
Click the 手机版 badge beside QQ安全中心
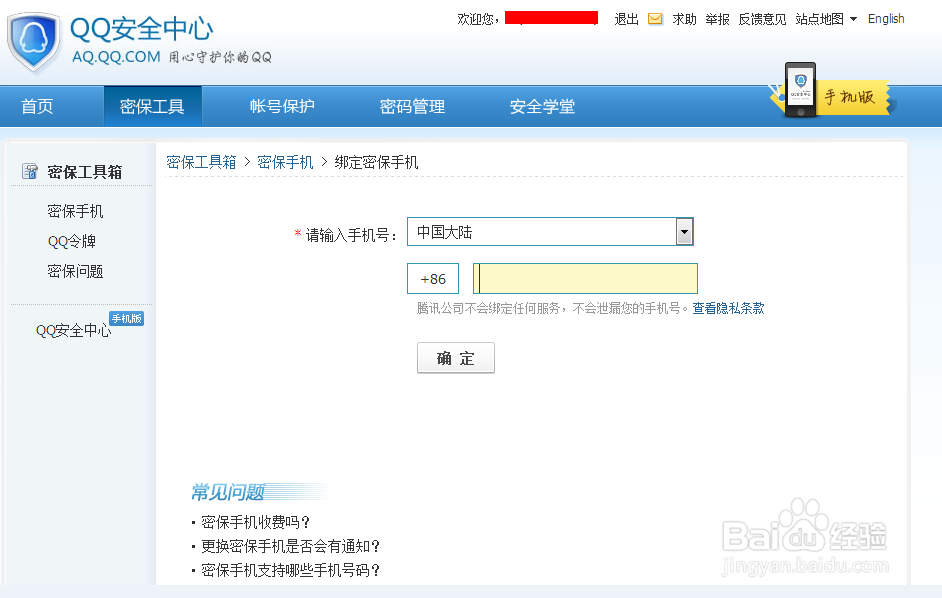point(126,319)
